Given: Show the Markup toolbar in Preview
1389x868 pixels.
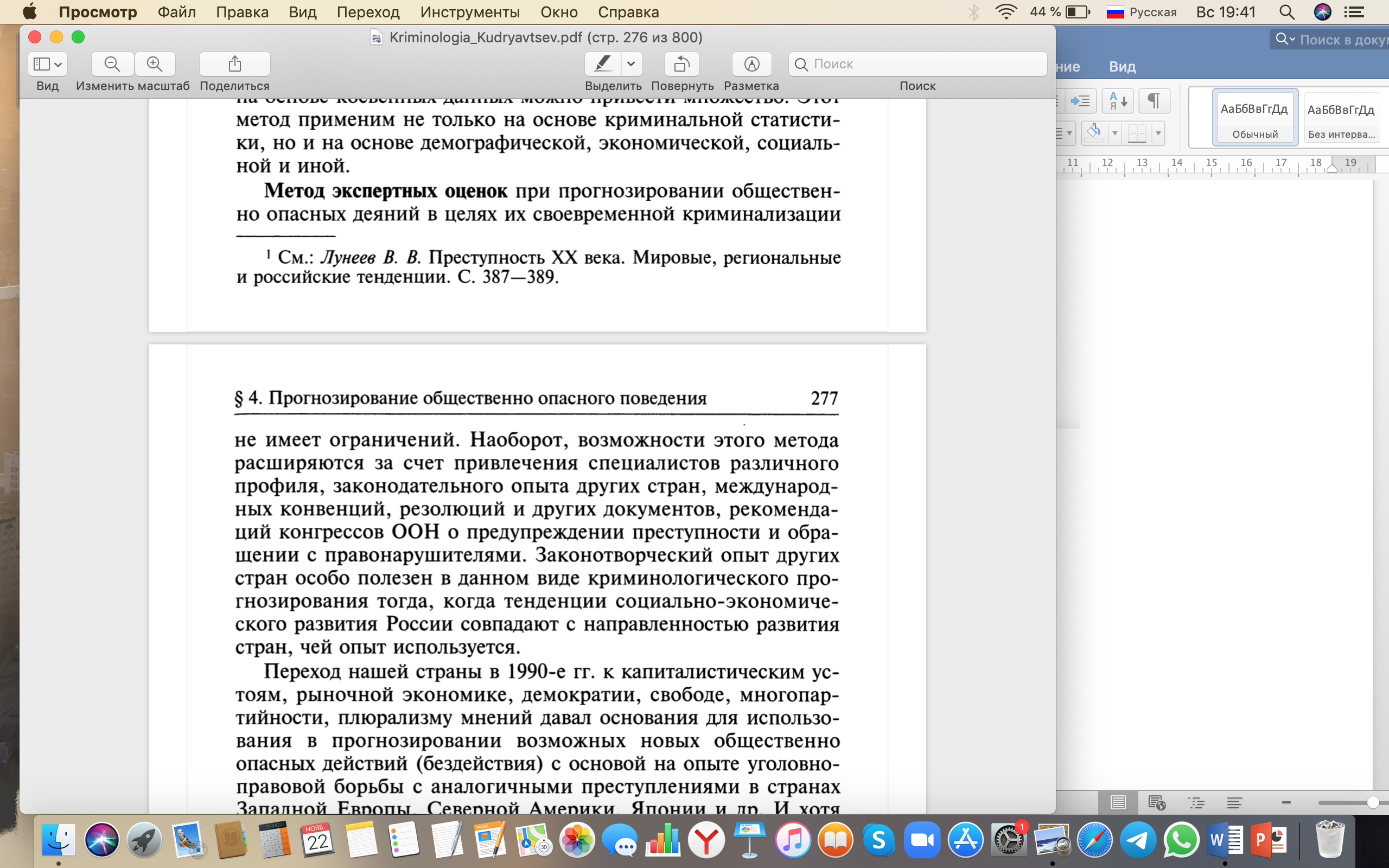Looking at the screenshot, I should coord(751,63).
